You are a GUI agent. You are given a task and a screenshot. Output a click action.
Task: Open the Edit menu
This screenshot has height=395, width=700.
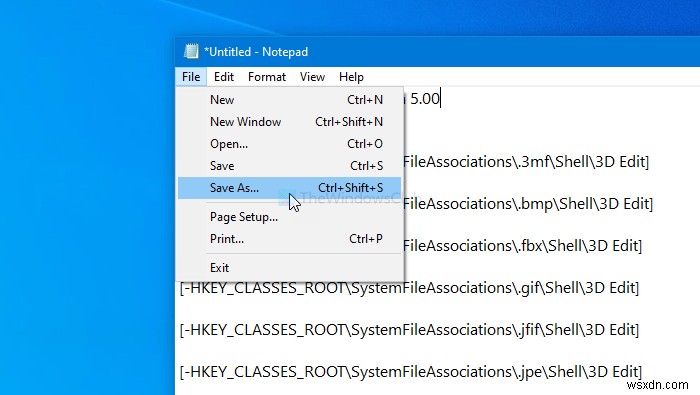[224, 77]
